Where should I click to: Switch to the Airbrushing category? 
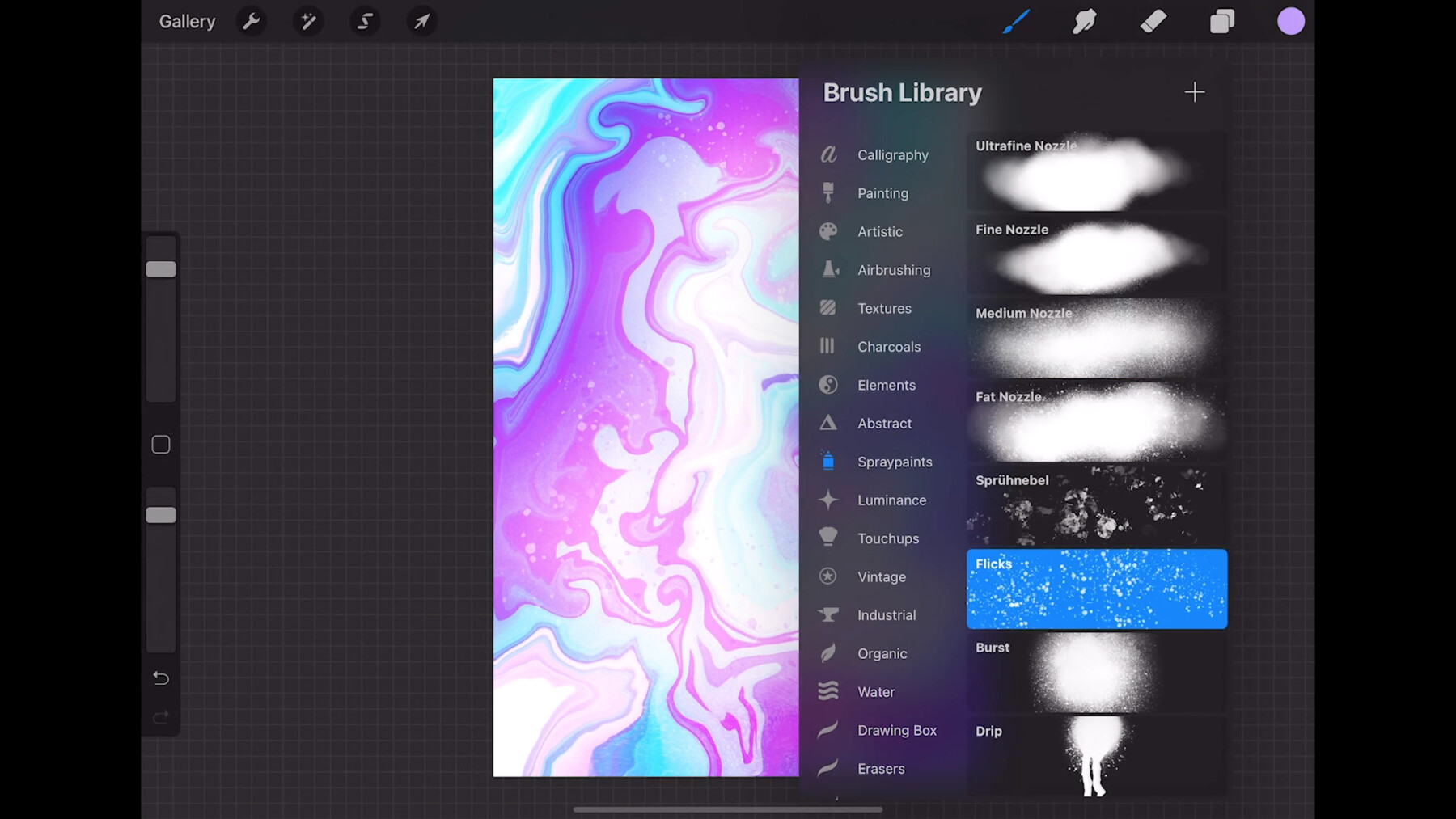[x=894, y=269]
